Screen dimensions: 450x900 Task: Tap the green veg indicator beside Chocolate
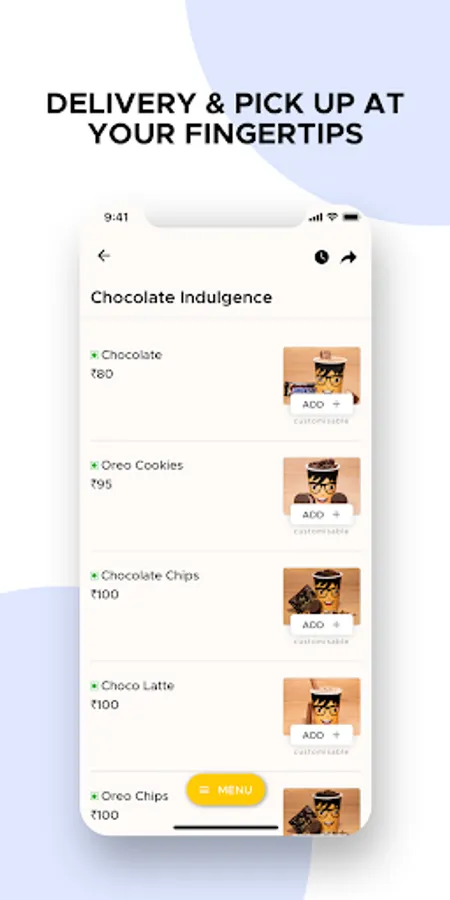coord(94,355)
